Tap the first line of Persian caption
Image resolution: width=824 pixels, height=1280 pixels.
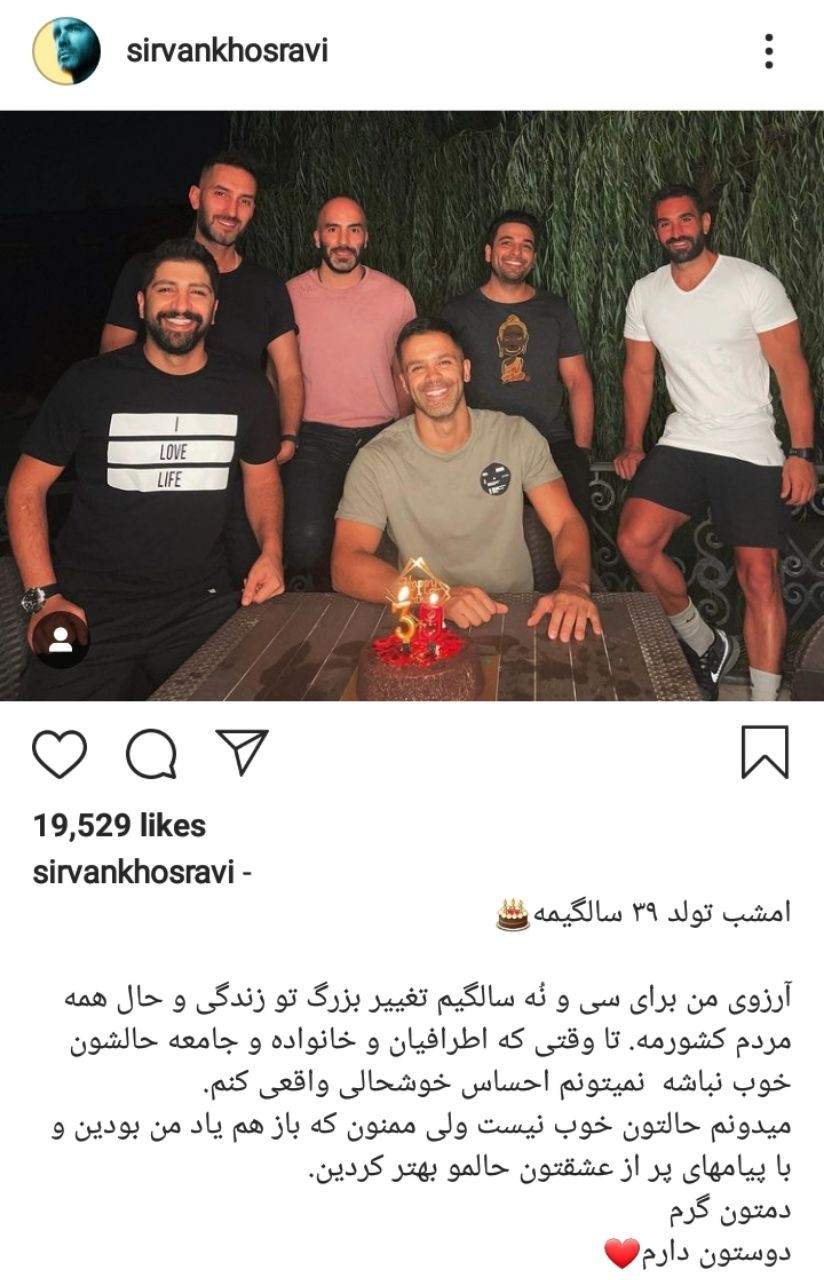point(644,914)
